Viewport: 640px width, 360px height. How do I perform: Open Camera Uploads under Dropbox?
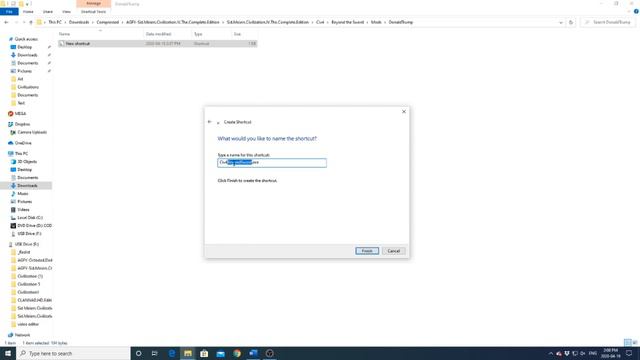tap(32, 133)
